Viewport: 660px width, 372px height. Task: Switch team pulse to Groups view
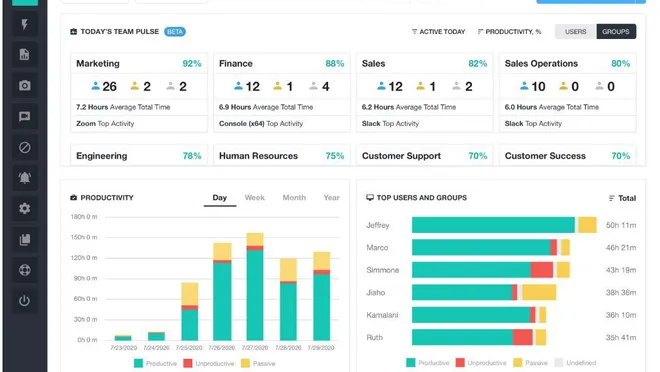(x=616, y=32)
